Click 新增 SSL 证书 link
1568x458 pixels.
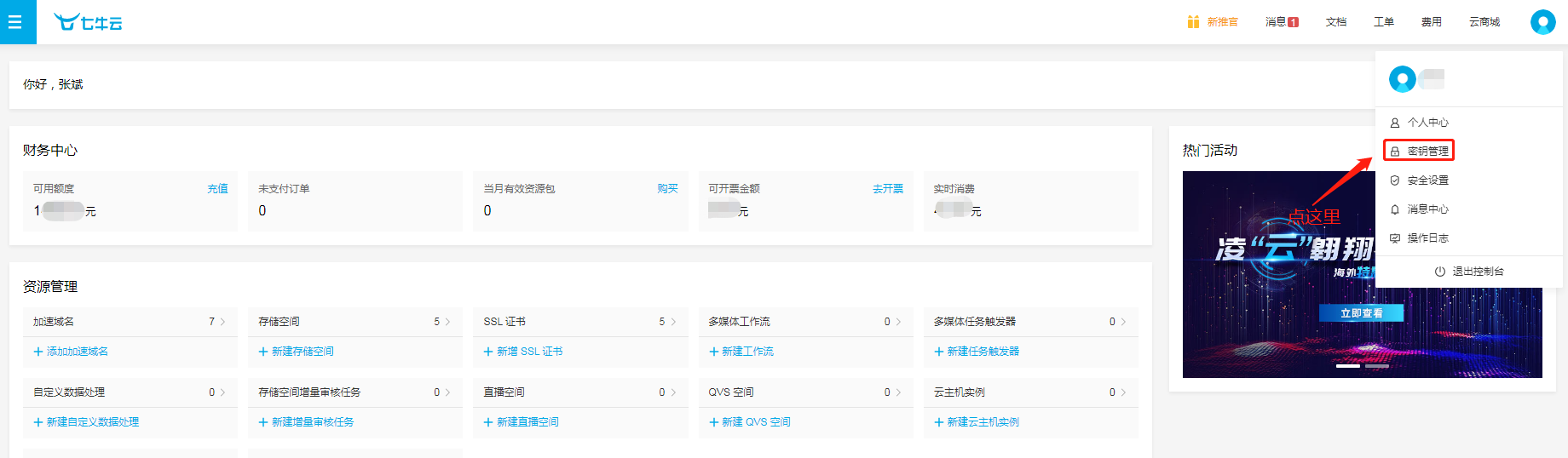click(522, 352)
